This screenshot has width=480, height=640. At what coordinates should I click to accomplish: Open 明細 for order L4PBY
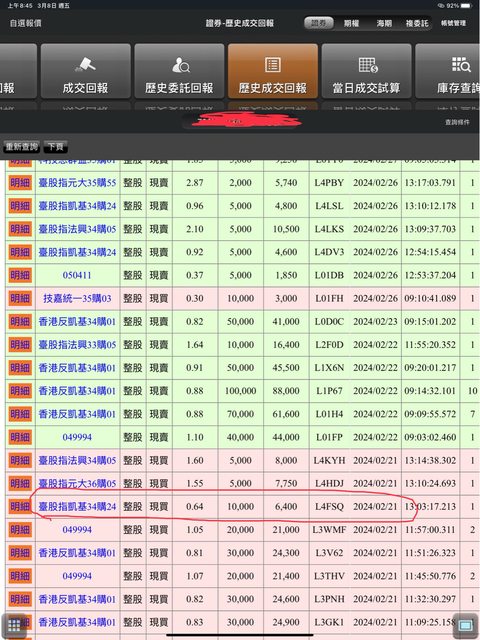coord(20,183)
